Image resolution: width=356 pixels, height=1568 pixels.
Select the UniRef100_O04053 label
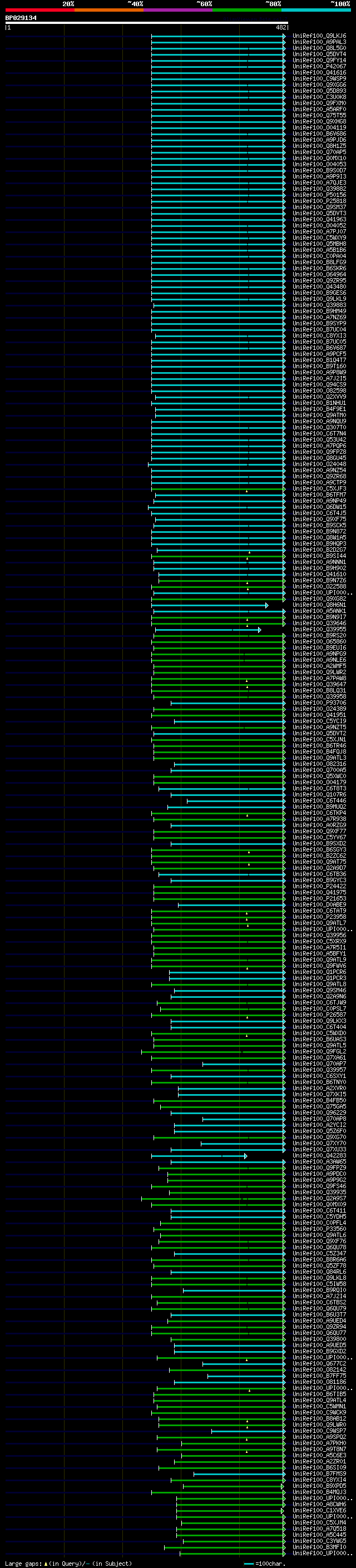pos(319,164)
